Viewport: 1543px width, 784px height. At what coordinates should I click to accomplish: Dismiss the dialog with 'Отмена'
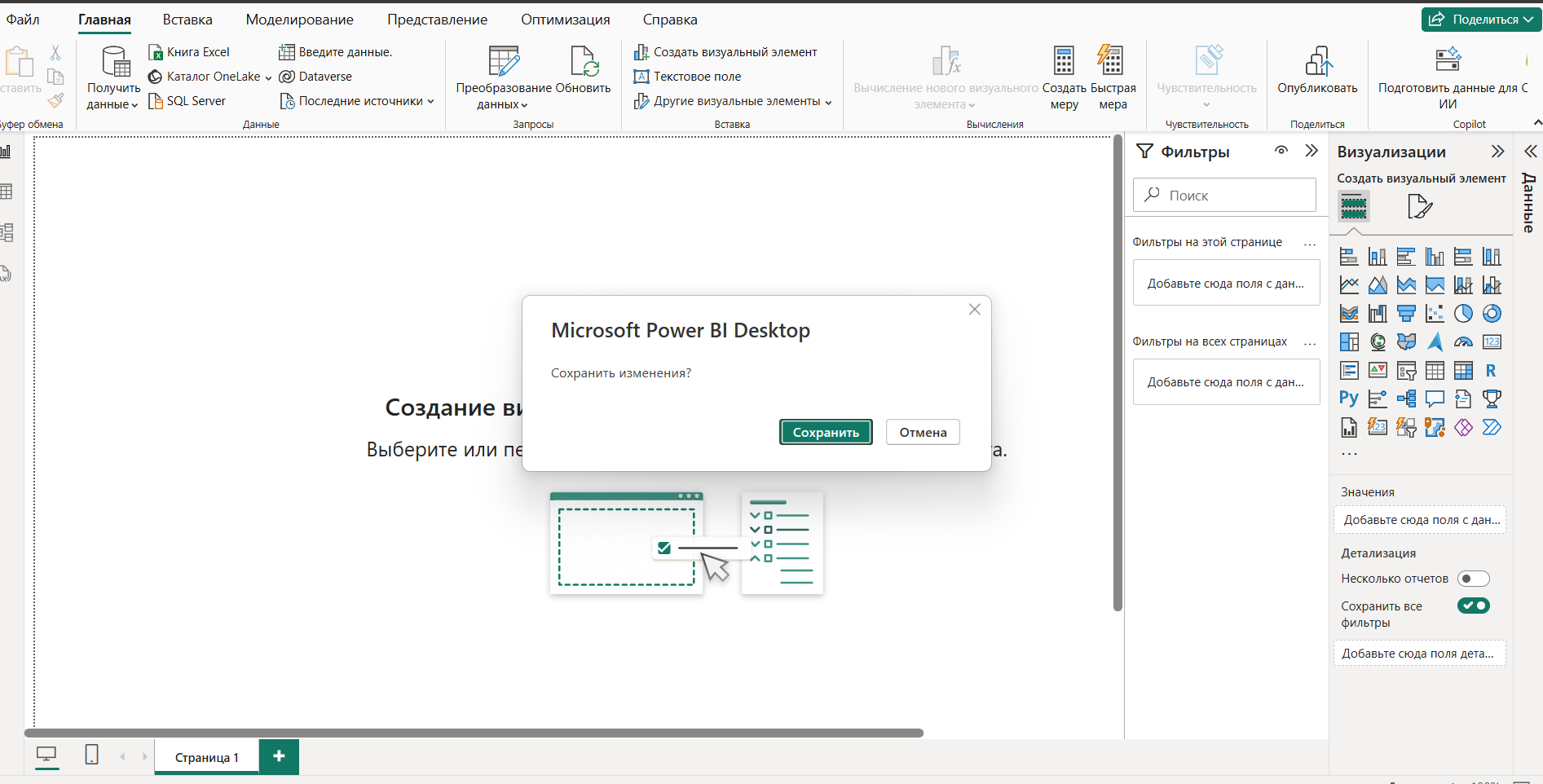(922, 432)
